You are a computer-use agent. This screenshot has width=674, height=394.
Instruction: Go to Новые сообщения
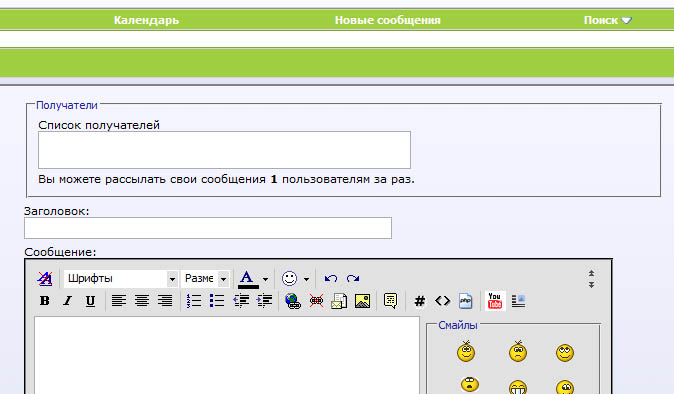click(388, 20)
